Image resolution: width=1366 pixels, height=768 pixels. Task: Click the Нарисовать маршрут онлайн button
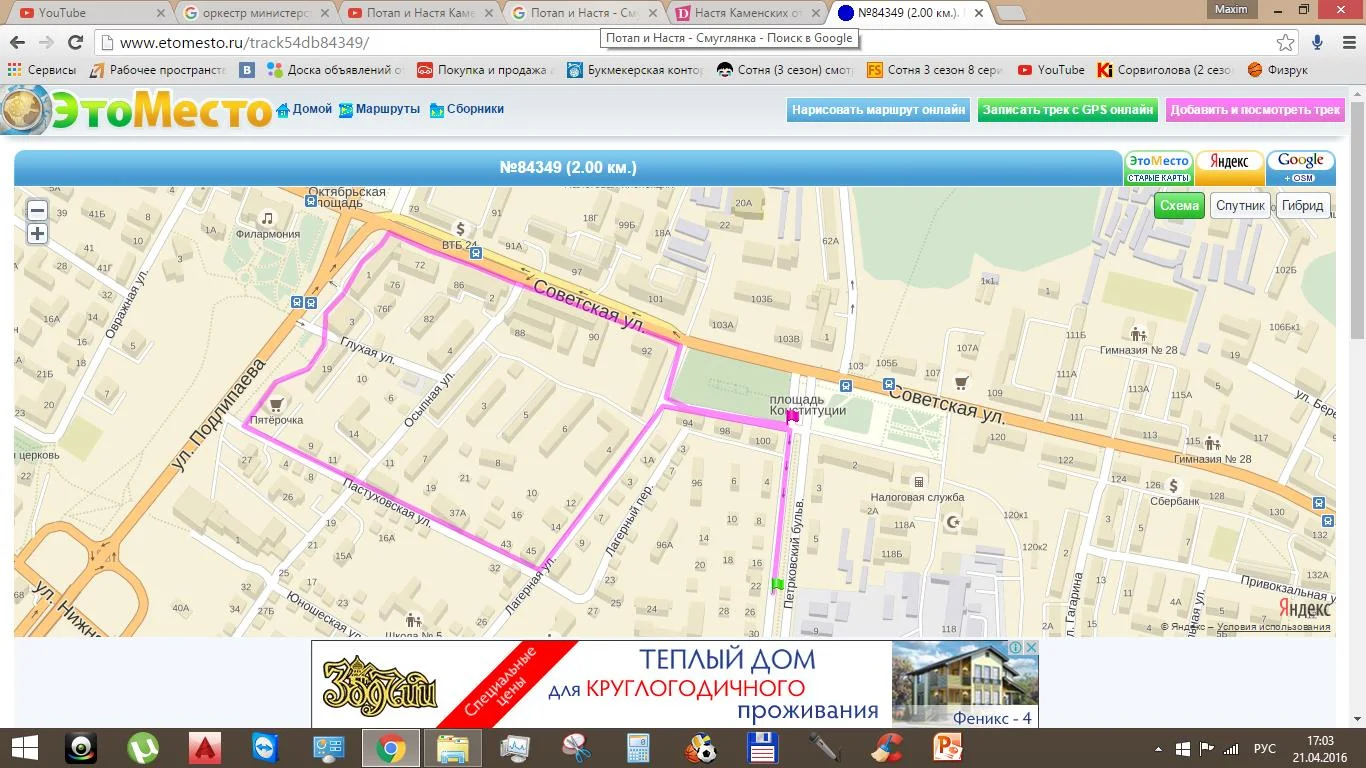pos(878,110)
